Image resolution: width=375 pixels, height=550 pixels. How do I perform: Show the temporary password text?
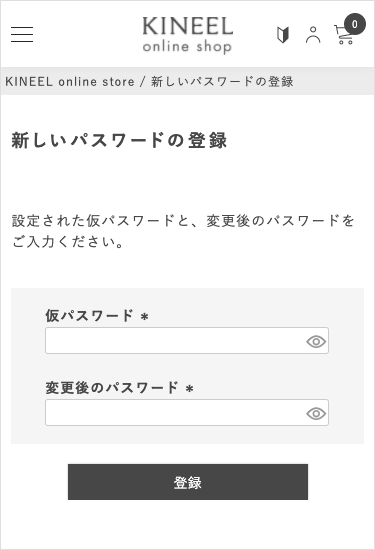tap(316, 341)
